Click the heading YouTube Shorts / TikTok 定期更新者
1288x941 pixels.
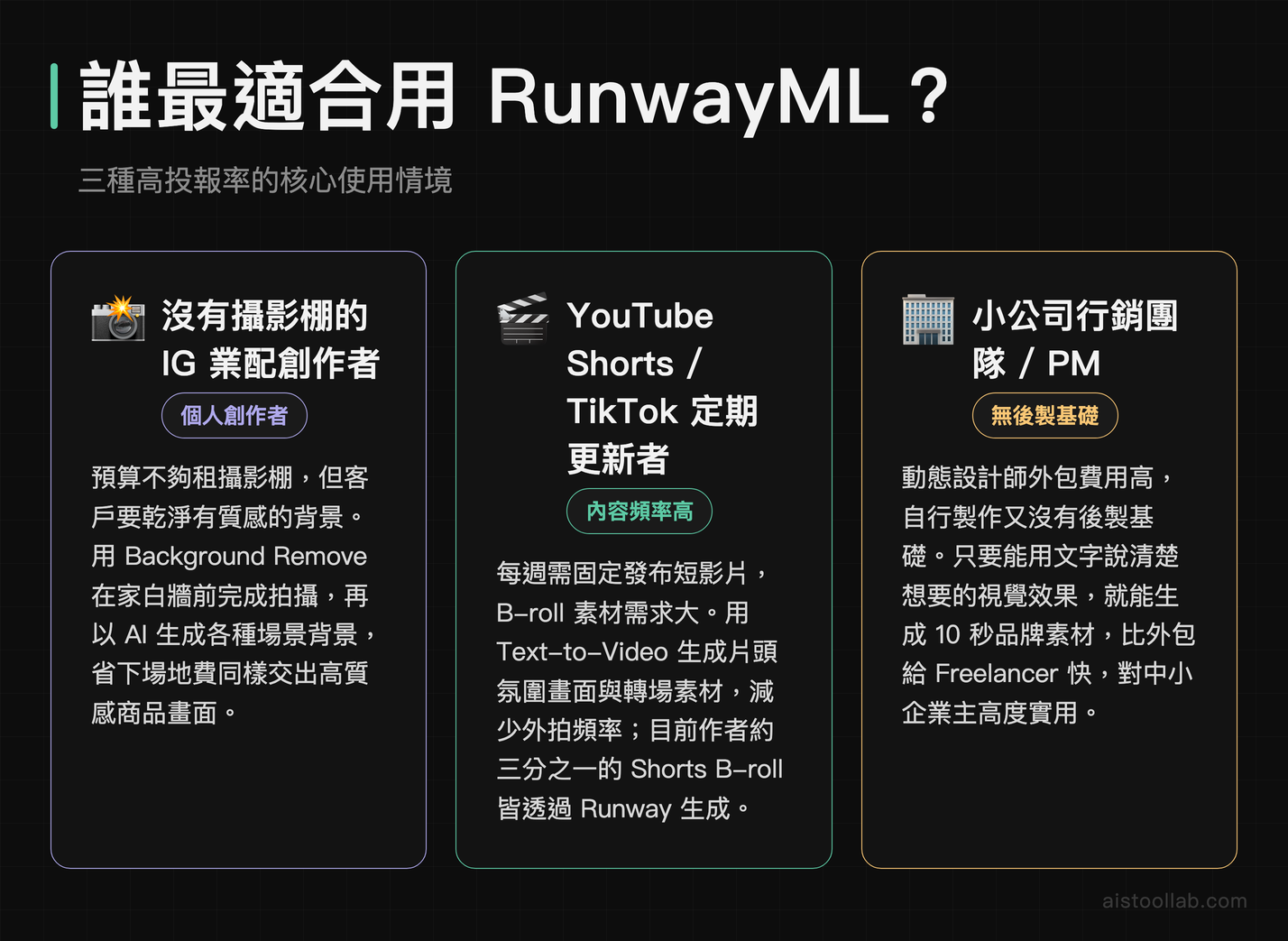(x=662, y=387)
